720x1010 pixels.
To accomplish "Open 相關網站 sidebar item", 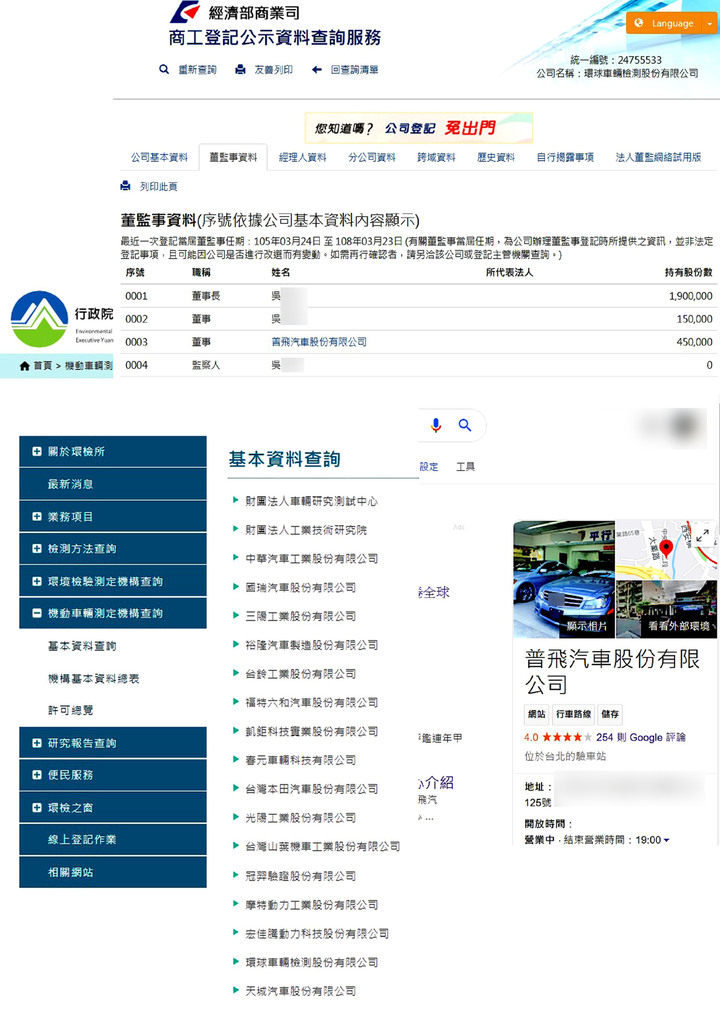I will [113, 872].
